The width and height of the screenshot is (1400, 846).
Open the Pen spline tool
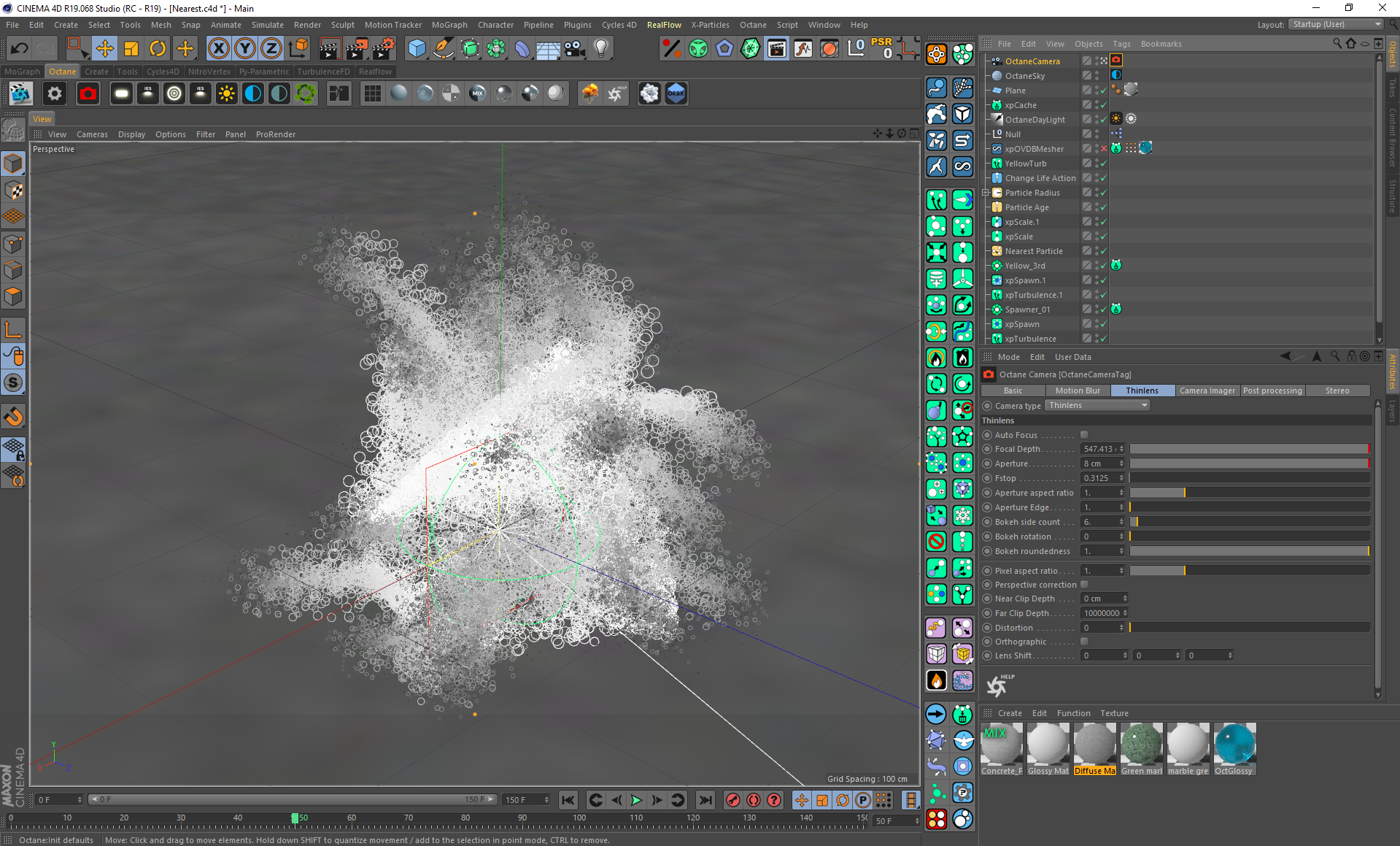click(x=443, y=49)
